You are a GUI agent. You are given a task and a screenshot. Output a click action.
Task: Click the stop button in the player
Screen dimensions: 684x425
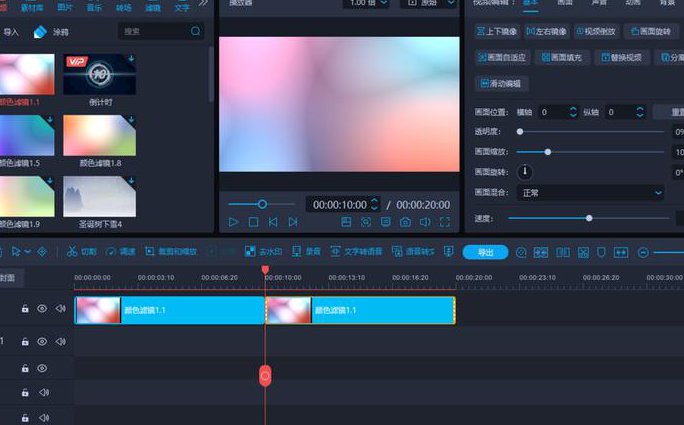click(x=253, y=222)
